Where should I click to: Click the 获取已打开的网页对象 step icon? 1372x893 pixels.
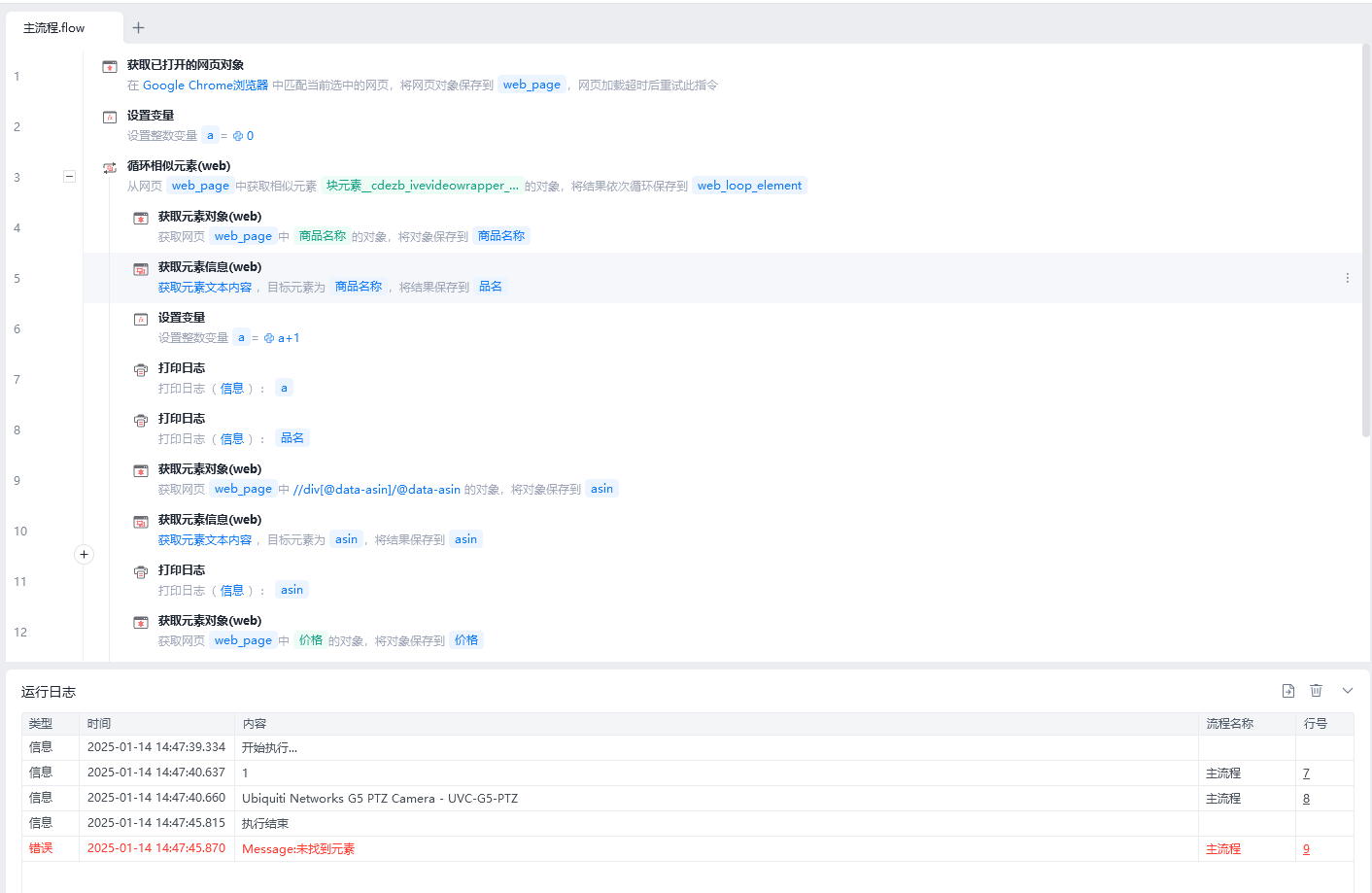tap(110, 67)
